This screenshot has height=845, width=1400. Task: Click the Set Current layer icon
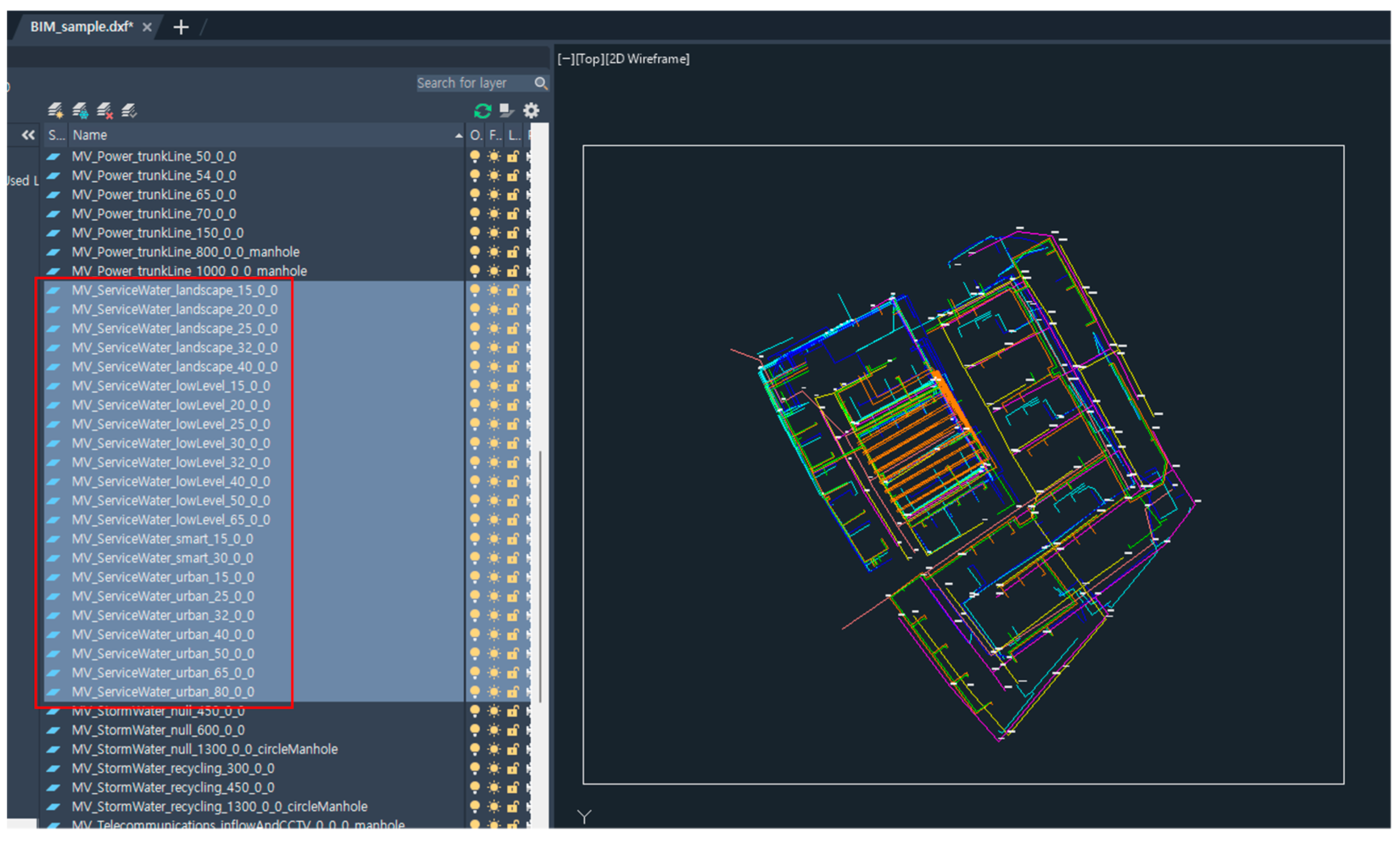pyautogui.click(x=129, y=110)
